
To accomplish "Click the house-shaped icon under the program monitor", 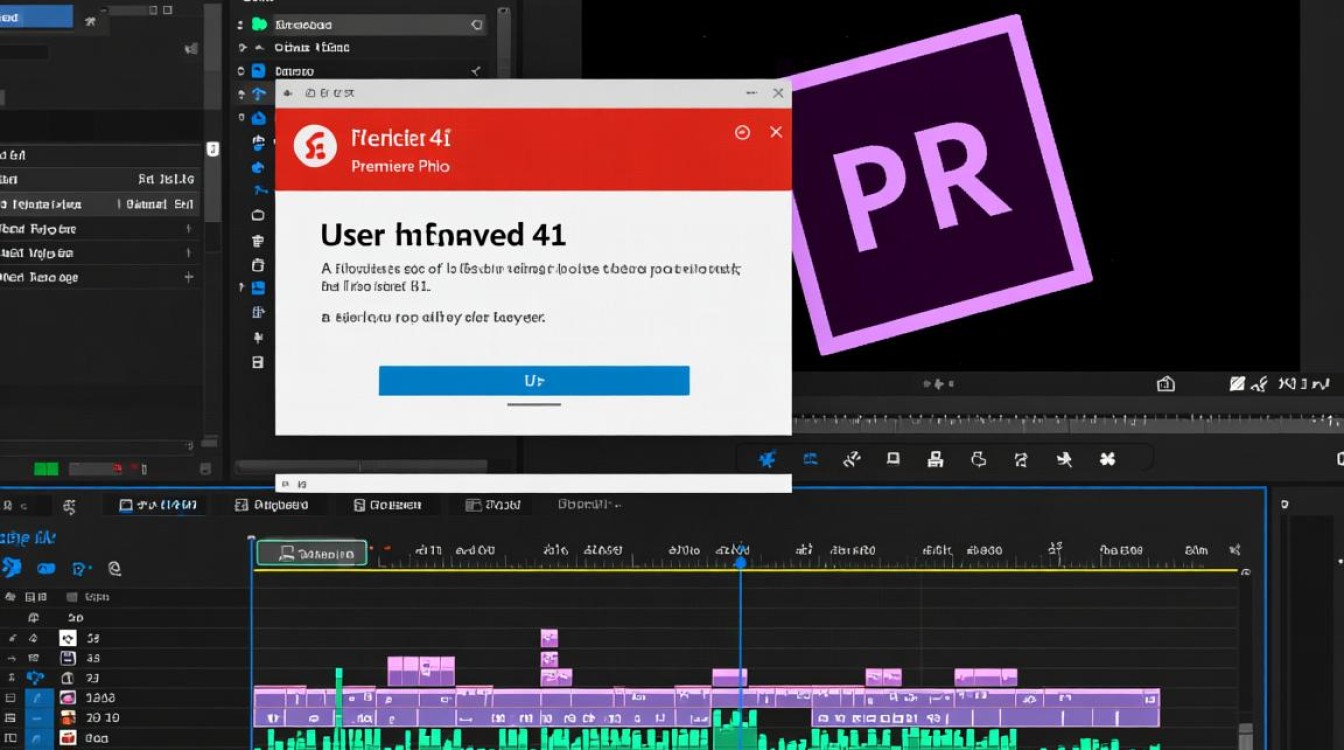I will (1165, 383).
